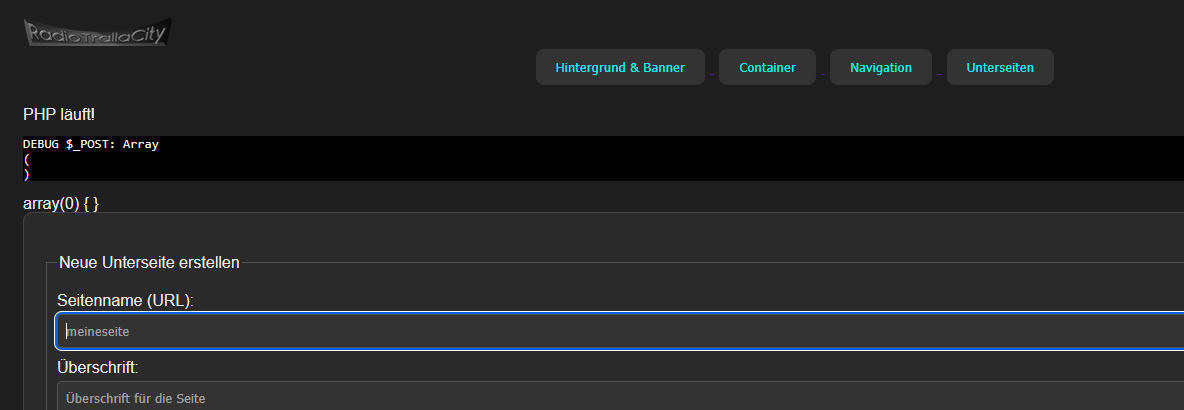Click the 'PHP läuft!' status text
This screenshot has height=410, width=1184.
click(x=59, y=115)
